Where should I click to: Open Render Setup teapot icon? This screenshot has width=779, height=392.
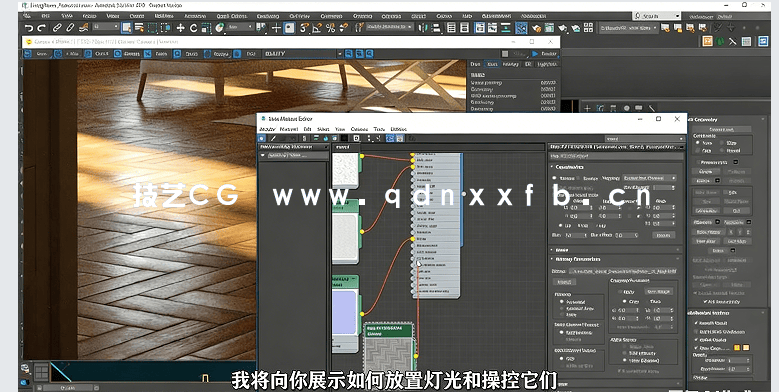(537, 28)
